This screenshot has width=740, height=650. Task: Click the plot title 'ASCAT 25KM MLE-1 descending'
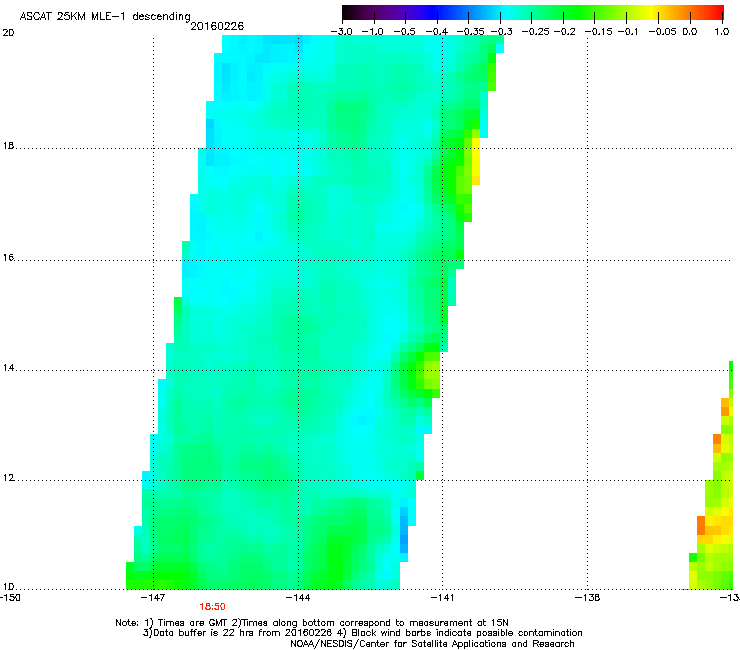click(105, 16)
